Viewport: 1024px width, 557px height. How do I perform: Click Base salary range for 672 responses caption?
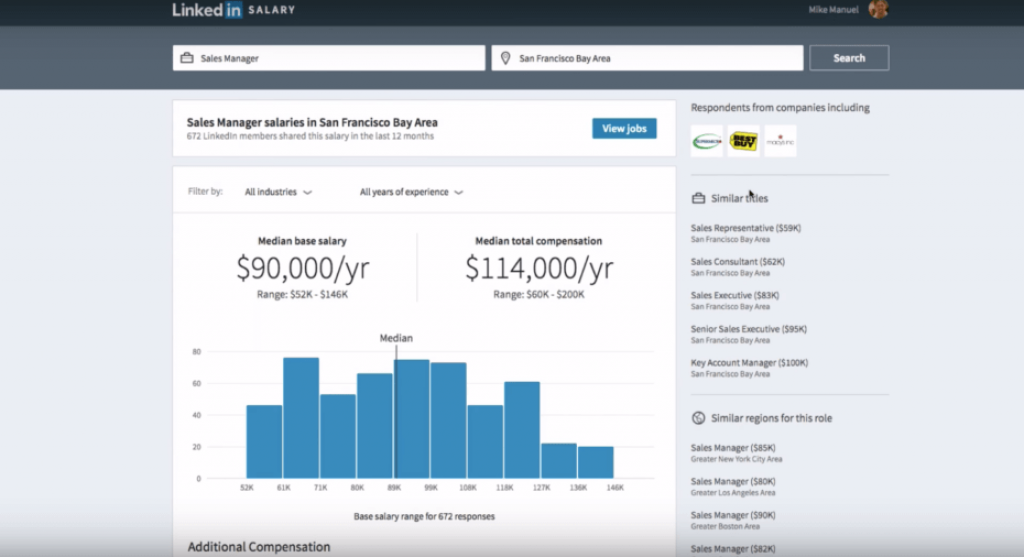tap(424, 517)
